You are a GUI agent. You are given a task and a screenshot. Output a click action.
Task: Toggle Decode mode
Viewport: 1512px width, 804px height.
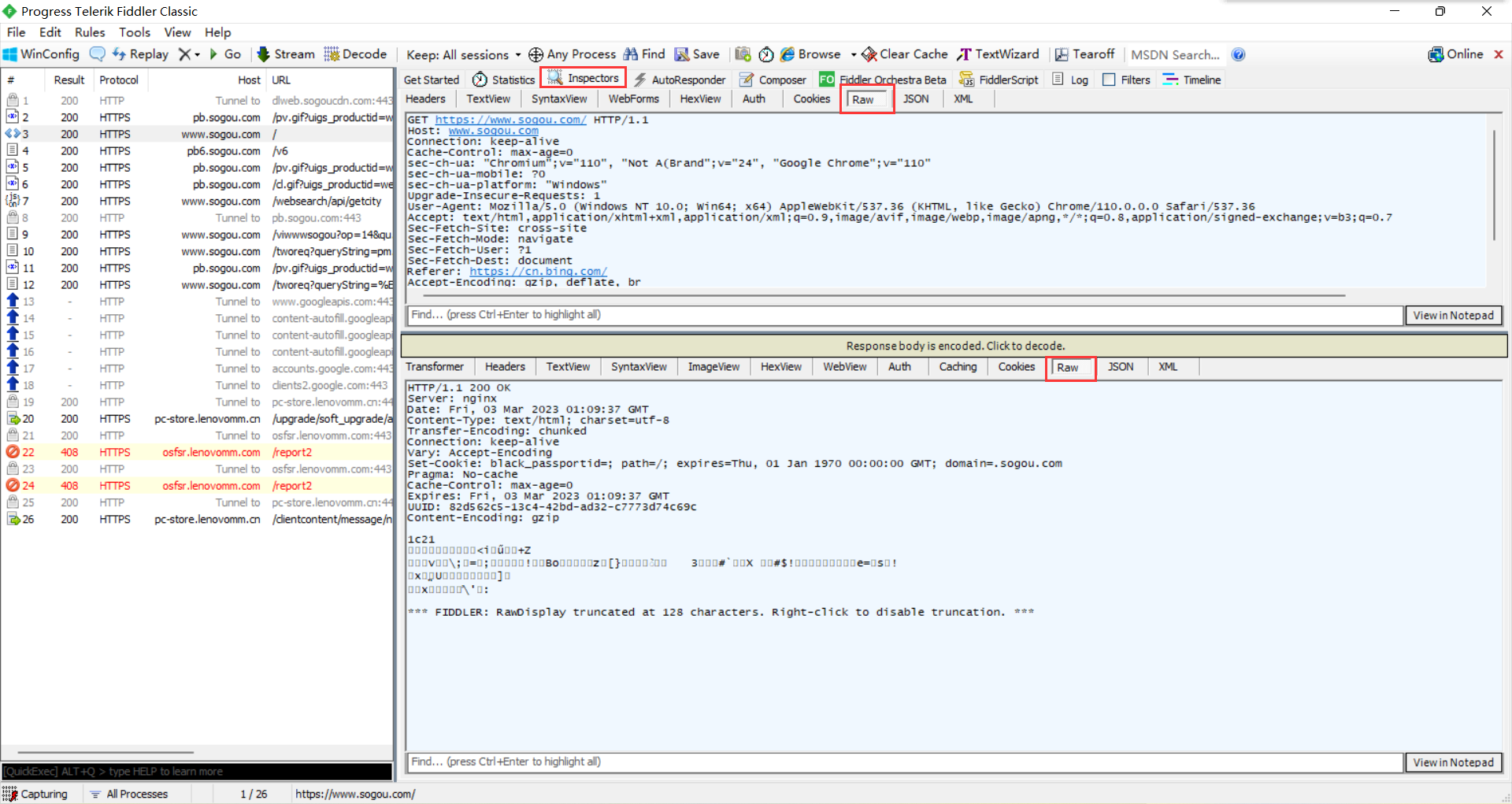click(x=356, y=54)
